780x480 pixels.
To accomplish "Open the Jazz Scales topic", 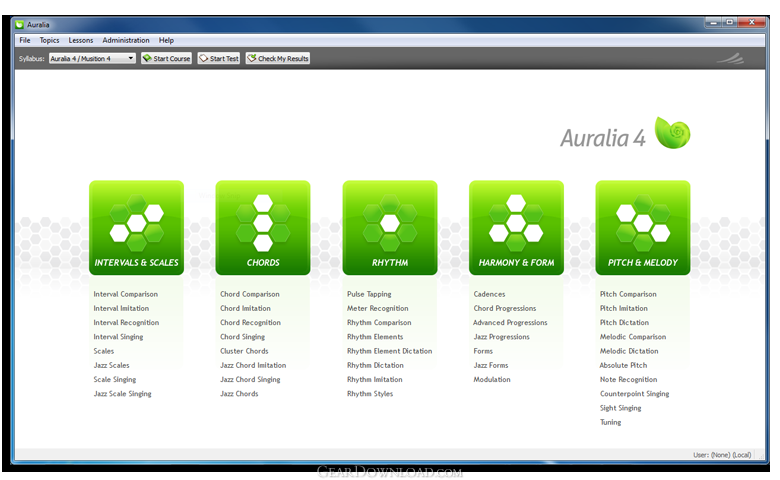I will [111, 365].
